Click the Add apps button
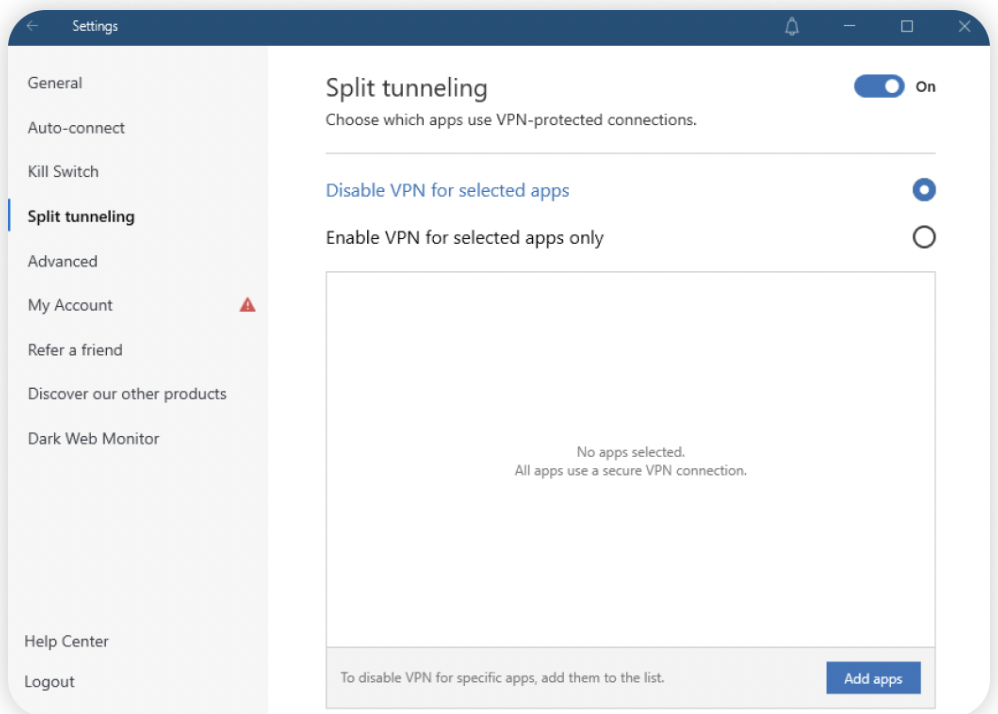The height and width of the screenshot is (714, 998). [x=873, y=678]
